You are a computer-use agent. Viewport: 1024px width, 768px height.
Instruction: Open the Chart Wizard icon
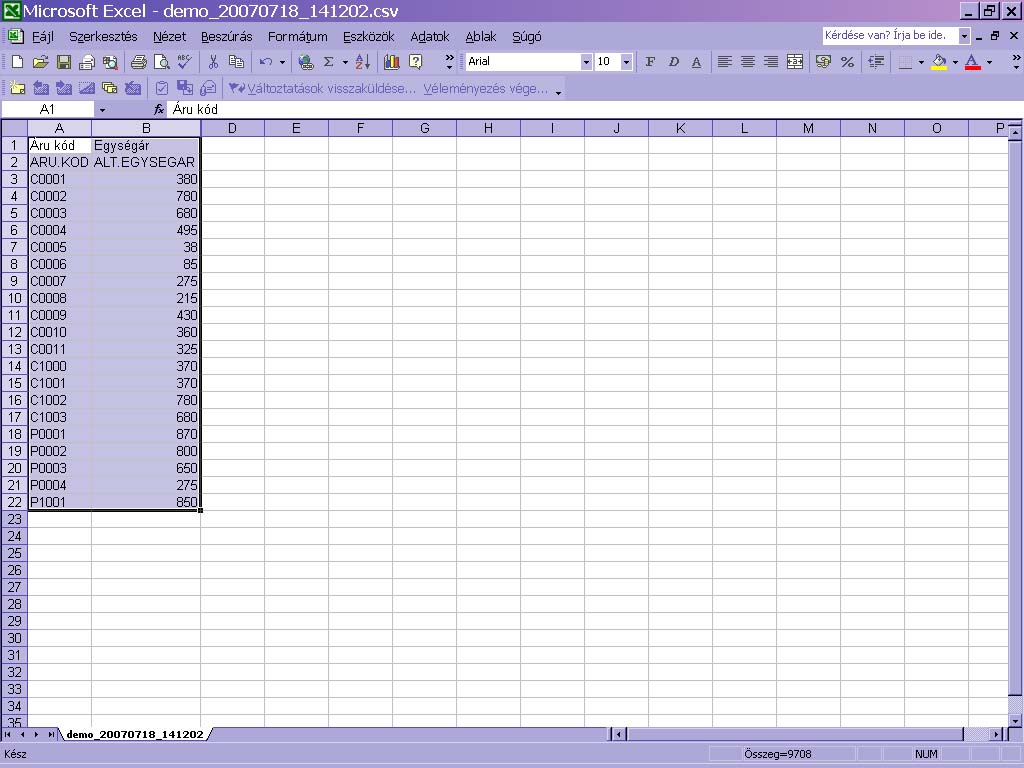point(391,62)
